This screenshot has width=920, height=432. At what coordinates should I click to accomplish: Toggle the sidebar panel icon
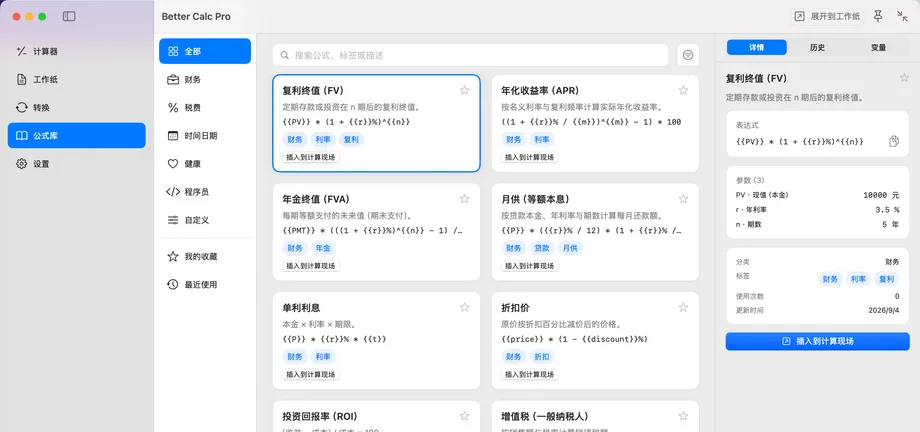point(69,16)
